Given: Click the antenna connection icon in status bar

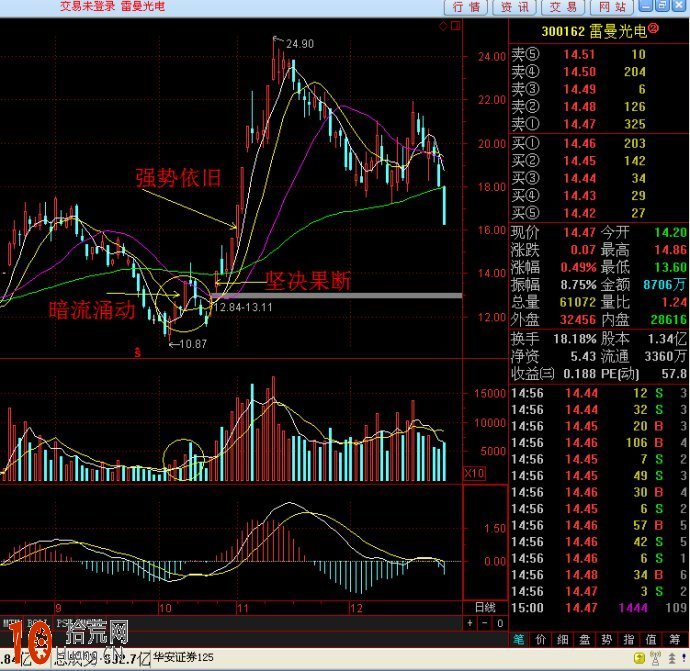Looking at the screenshot, I should coord(655,659).
